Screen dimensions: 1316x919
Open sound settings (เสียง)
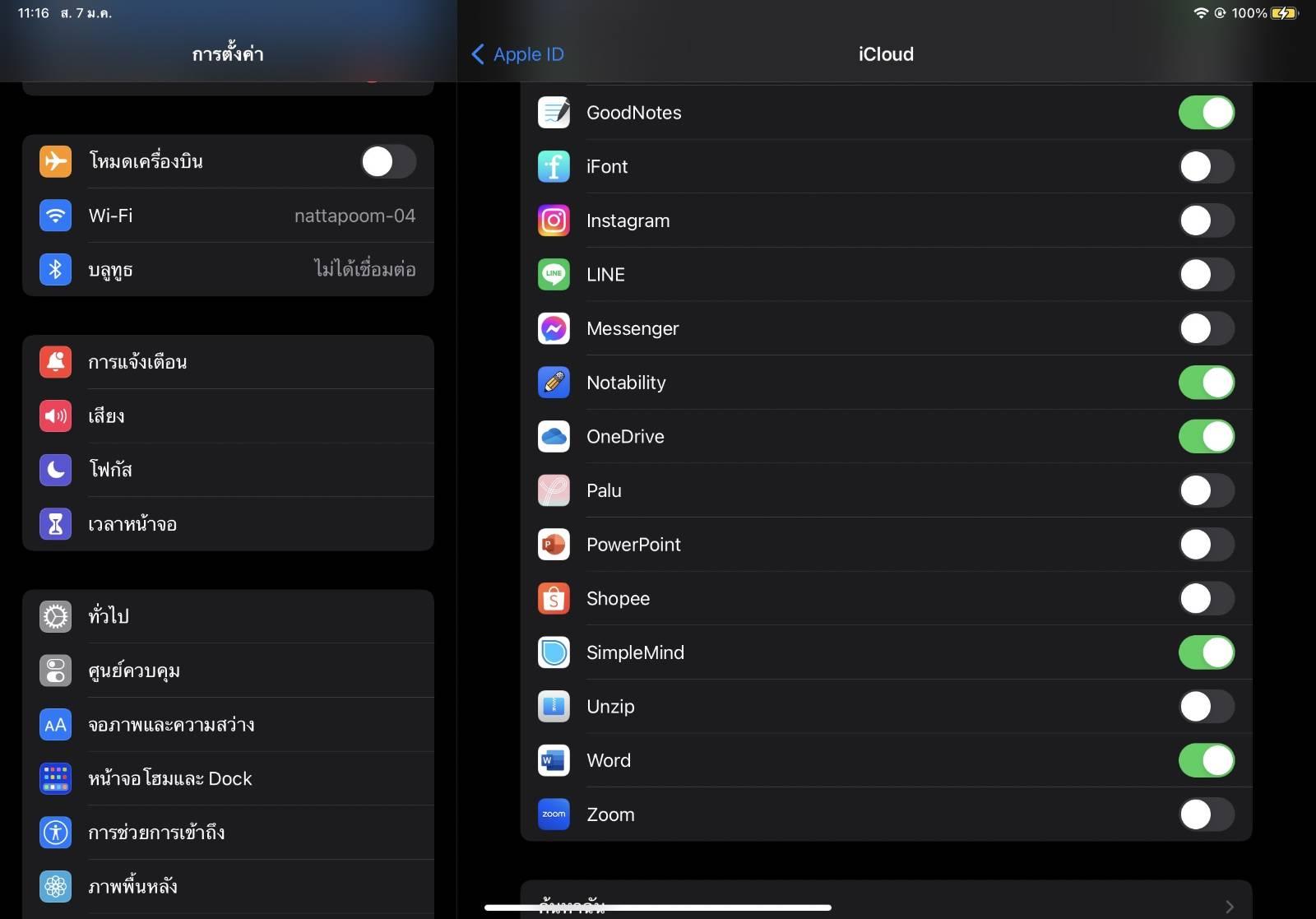click(x=228, y=416)
